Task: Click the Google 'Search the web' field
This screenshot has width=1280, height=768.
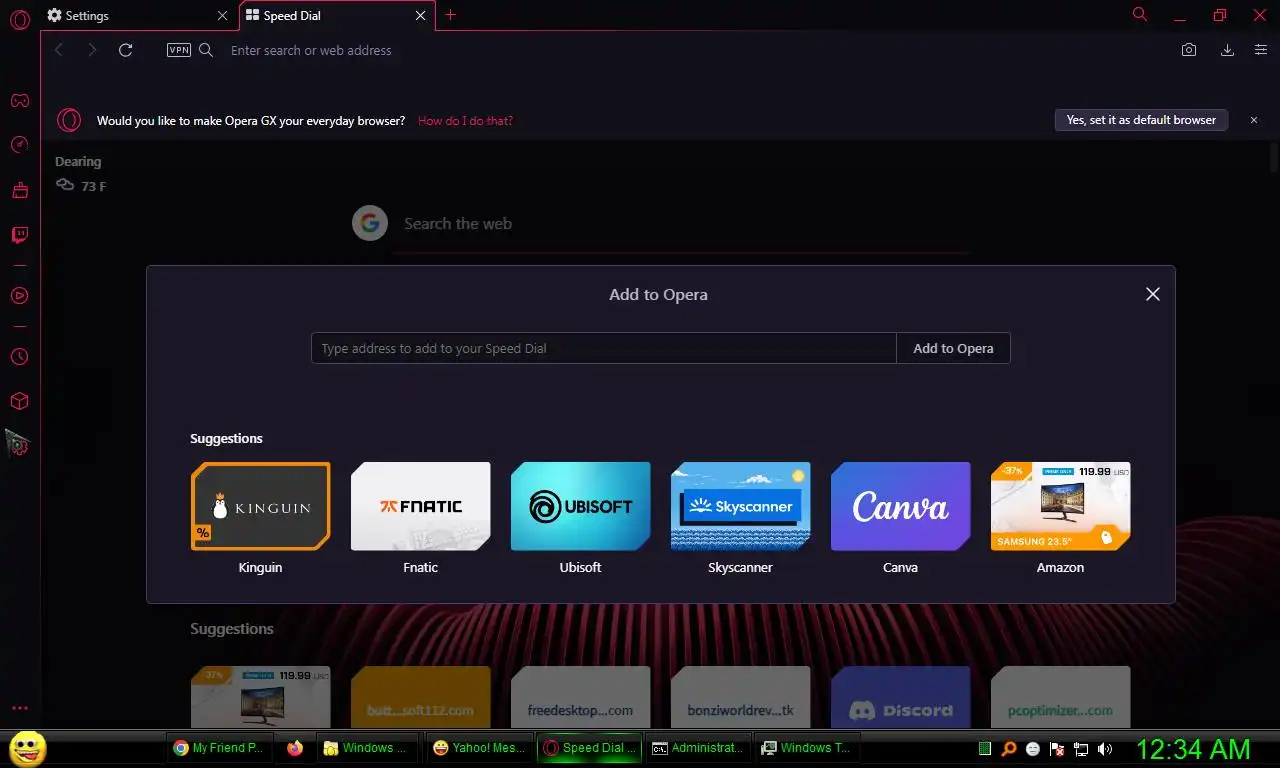Action: [x=680, y=224]
